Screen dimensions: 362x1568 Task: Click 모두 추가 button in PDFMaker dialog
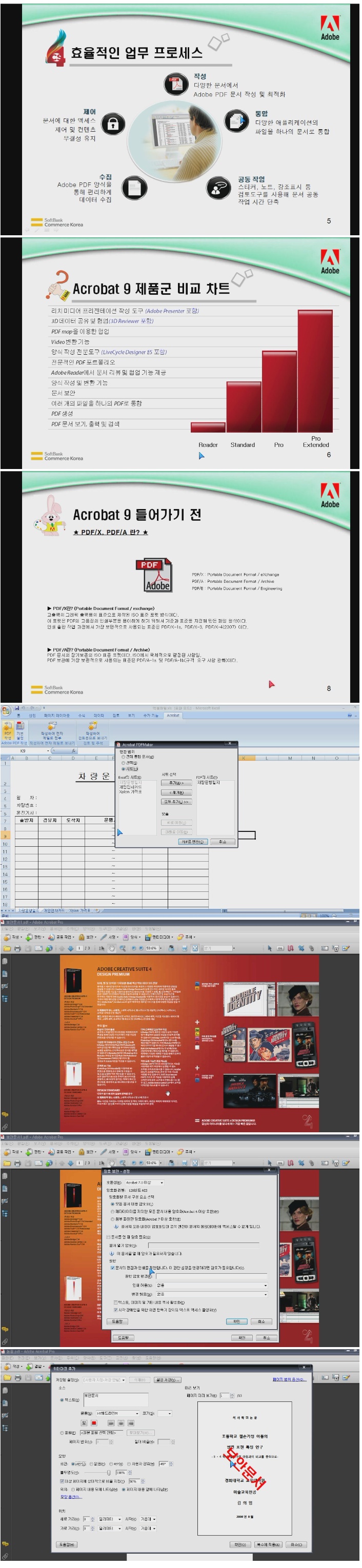tap(176, 802)
